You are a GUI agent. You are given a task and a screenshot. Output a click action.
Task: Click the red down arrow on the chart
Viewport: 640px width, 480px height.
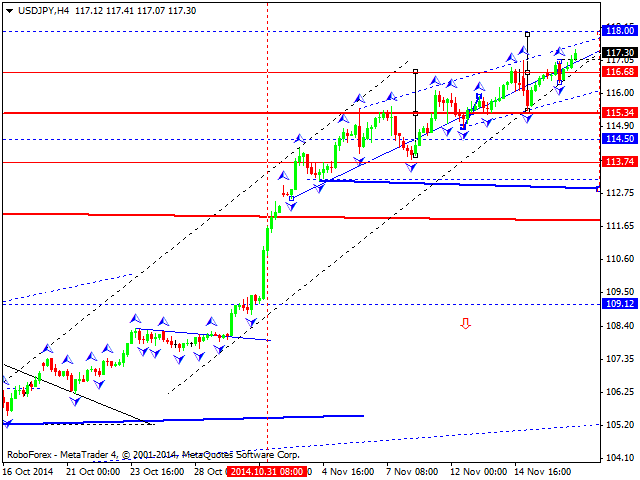point(465,323)
